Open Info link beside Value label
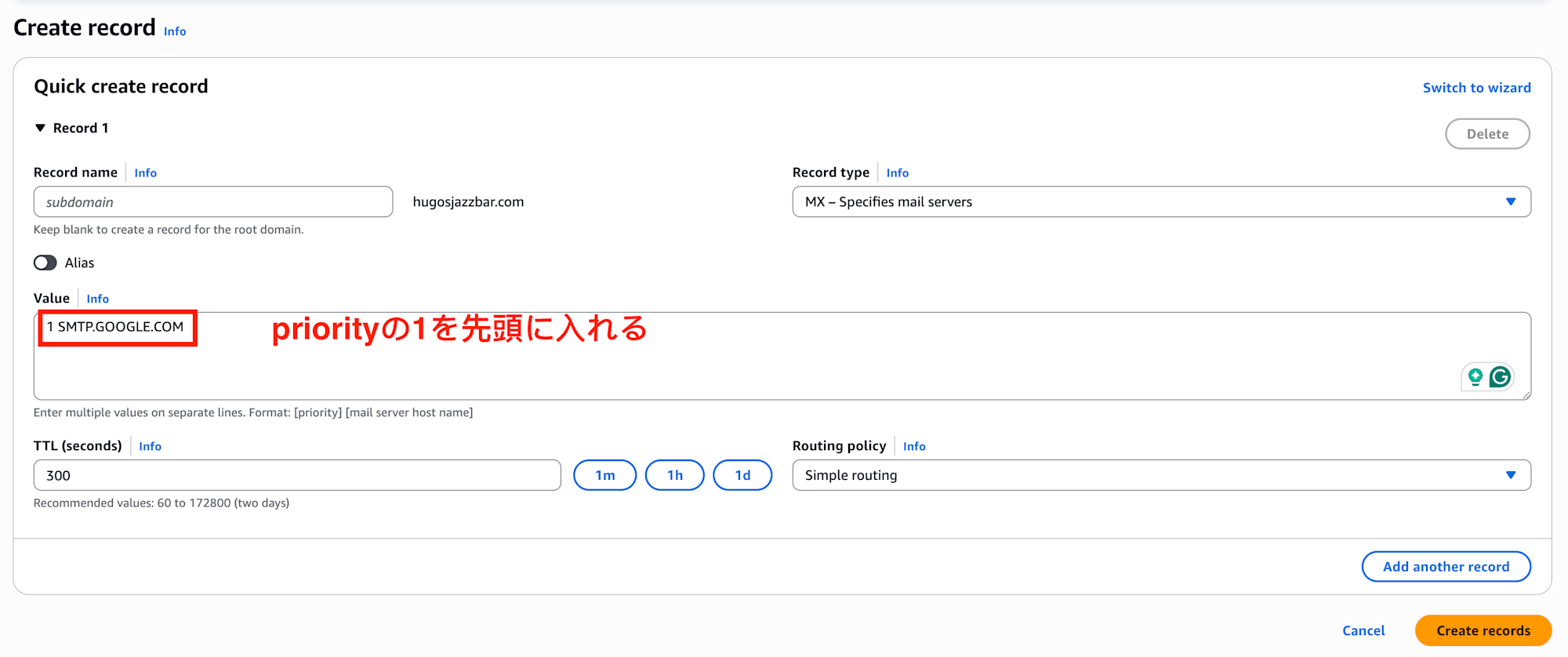This screenshot has width=1568, height=657. coord(97,299)
